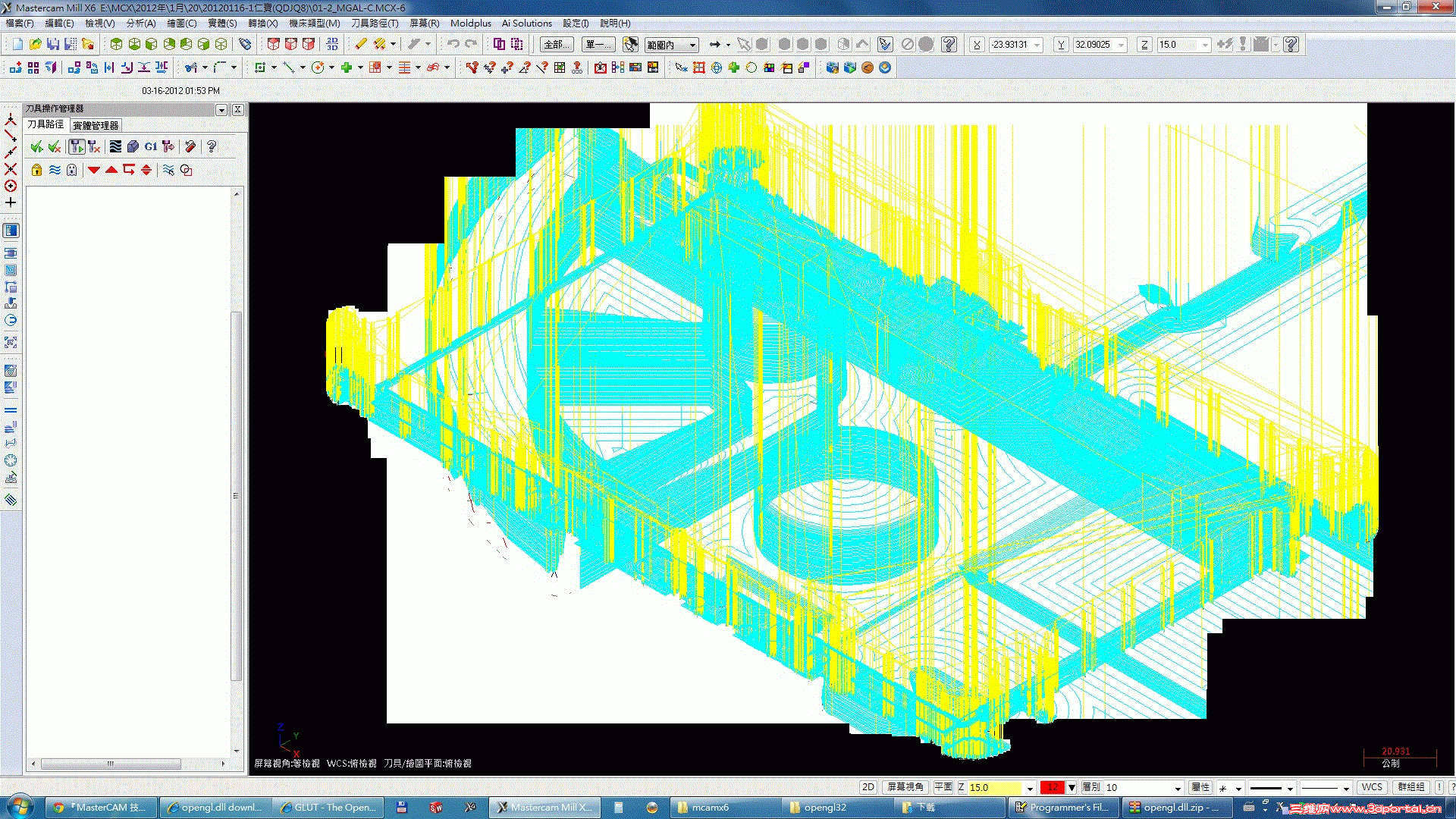Click the red move insert arrow down icon
The width and height of the screenshot is (1456, 819).
click(x=94, y=170)
